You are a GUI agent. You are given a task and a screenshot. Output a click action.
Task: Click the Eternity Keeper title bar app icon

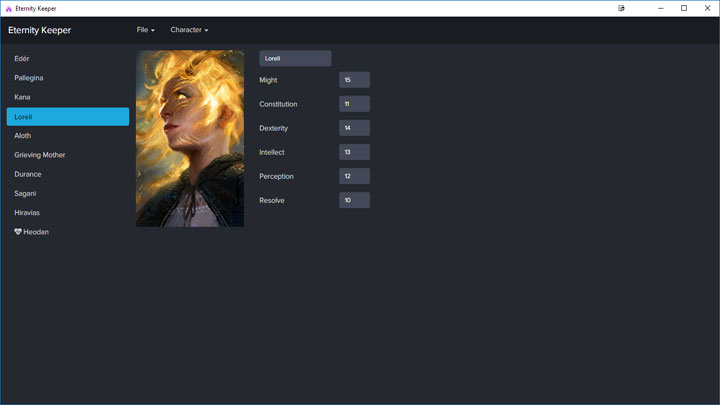click(x=9, y=8)
